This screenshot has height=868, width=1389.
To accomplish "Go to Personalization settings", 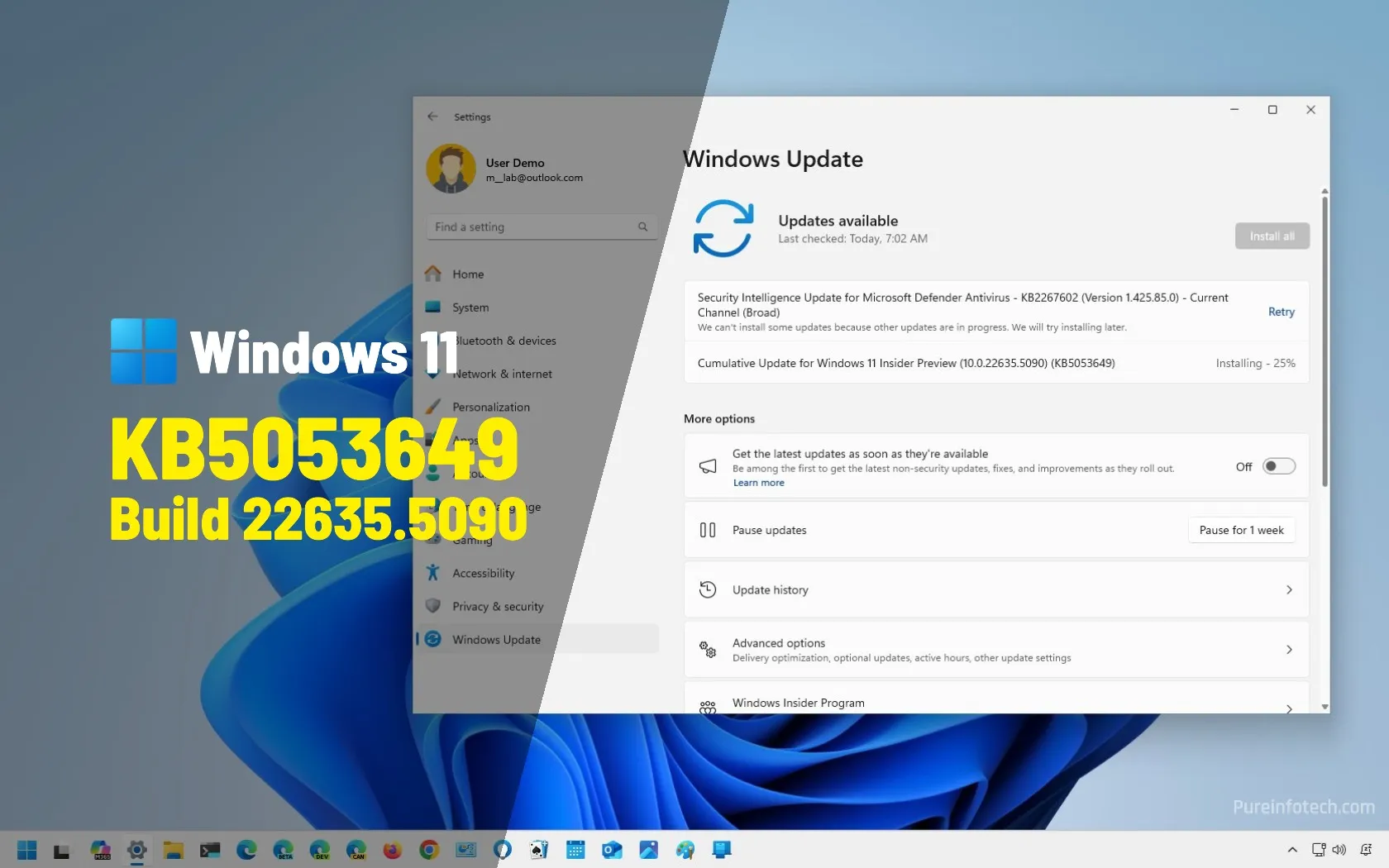I will pos(491,406).
